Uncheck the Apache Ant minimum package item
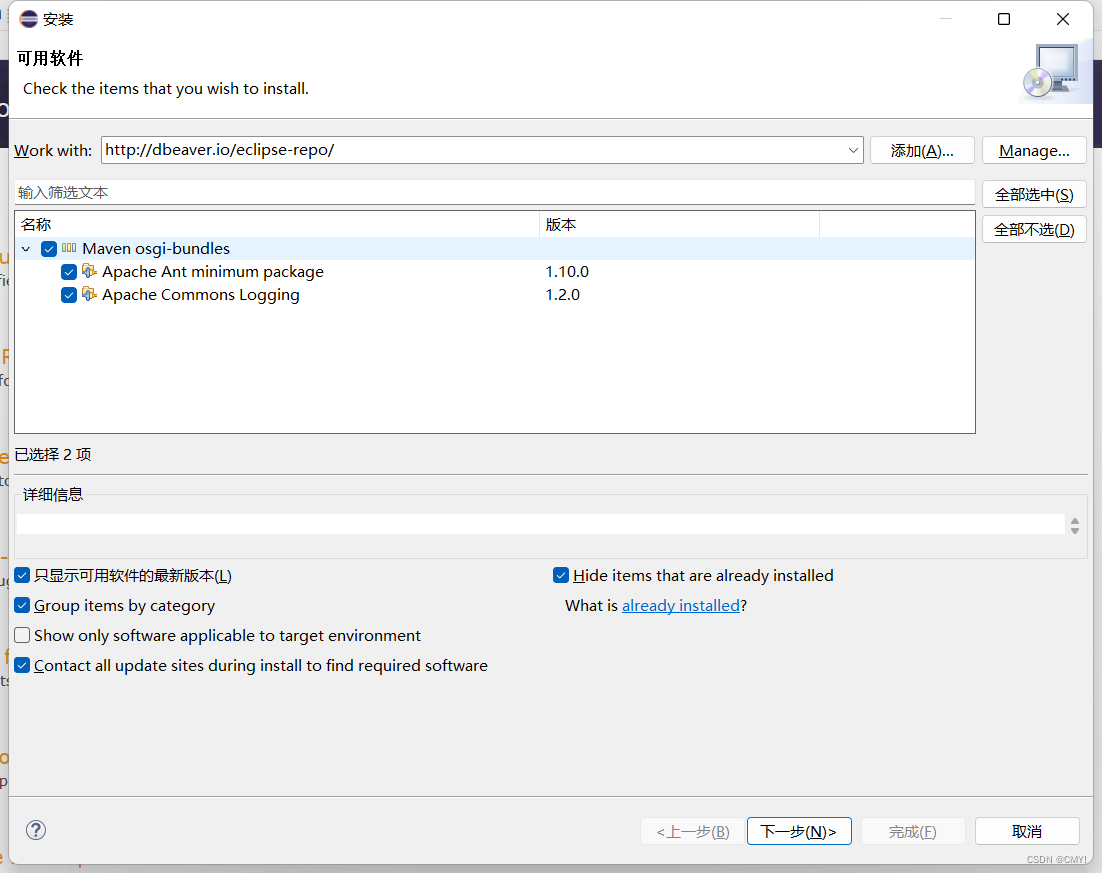This screenshot has width=1102, height=873. pos(68,271)
